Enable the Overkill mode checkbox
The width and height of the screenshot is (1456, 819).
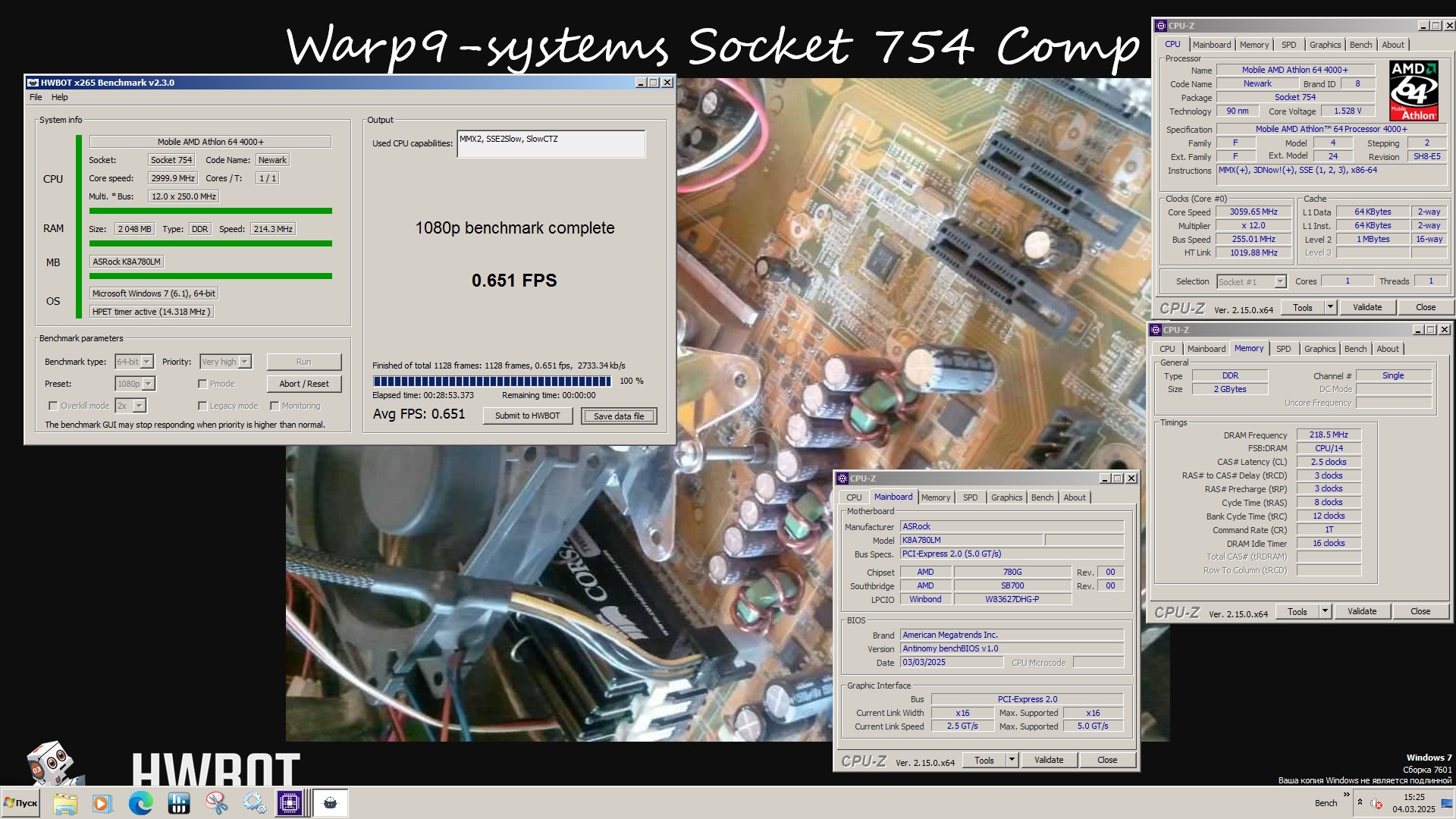click(x=53, y=406)
